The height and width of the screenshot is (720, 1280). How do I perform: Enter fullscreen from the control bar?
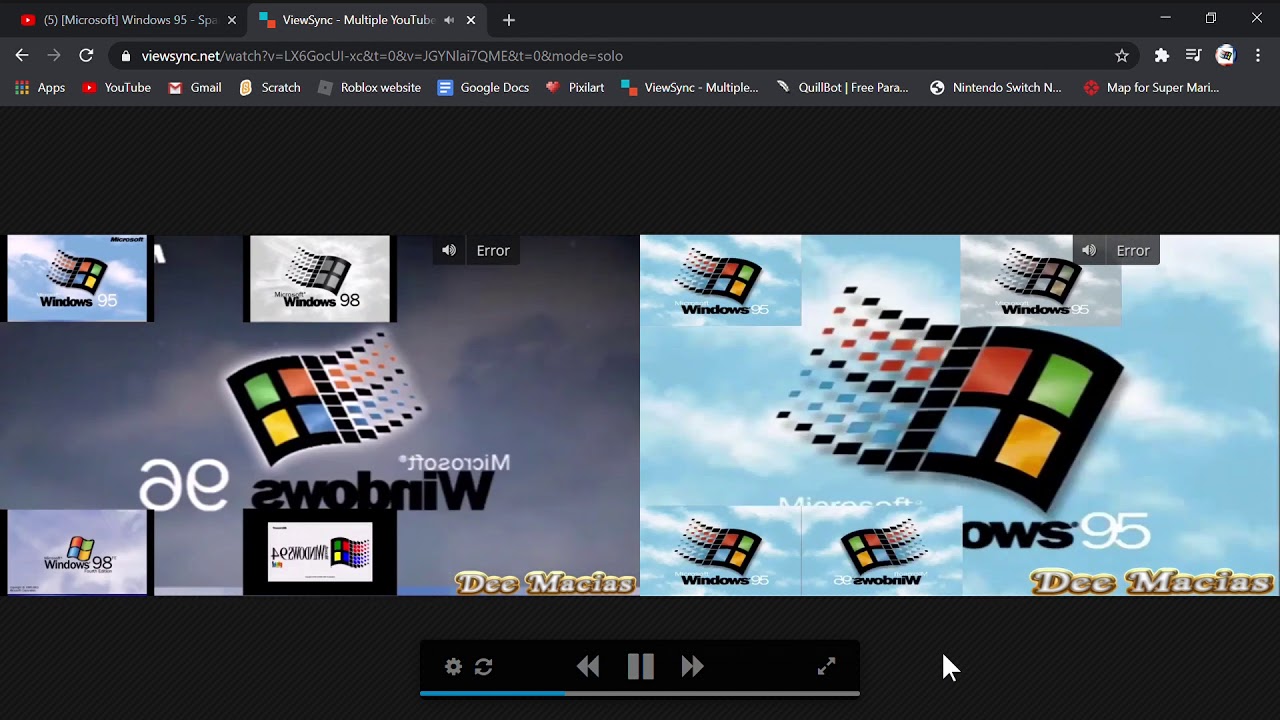tap(827, 666)
